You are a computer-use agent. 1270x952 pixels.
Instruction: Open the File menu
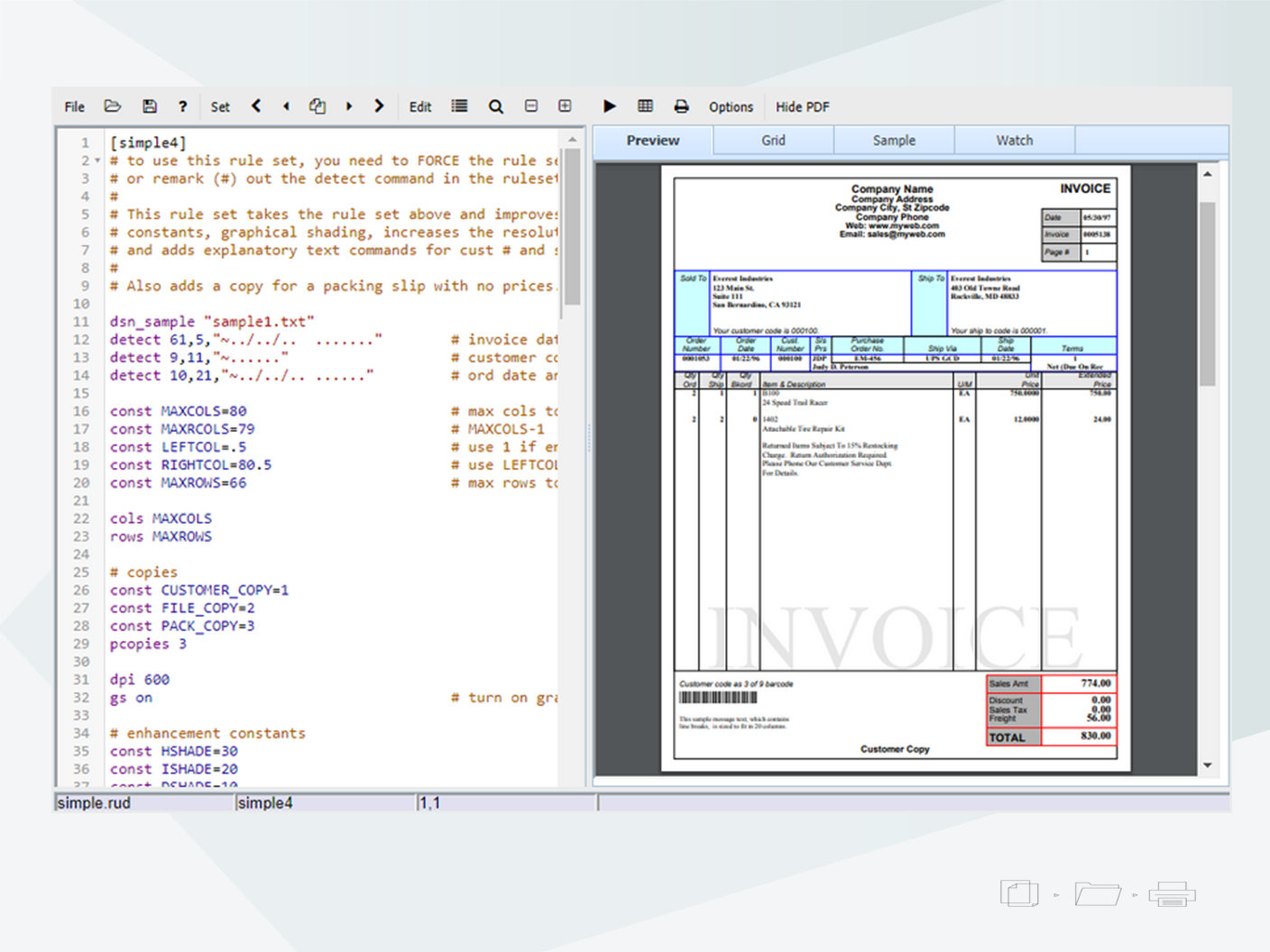(x=74, y=106)
